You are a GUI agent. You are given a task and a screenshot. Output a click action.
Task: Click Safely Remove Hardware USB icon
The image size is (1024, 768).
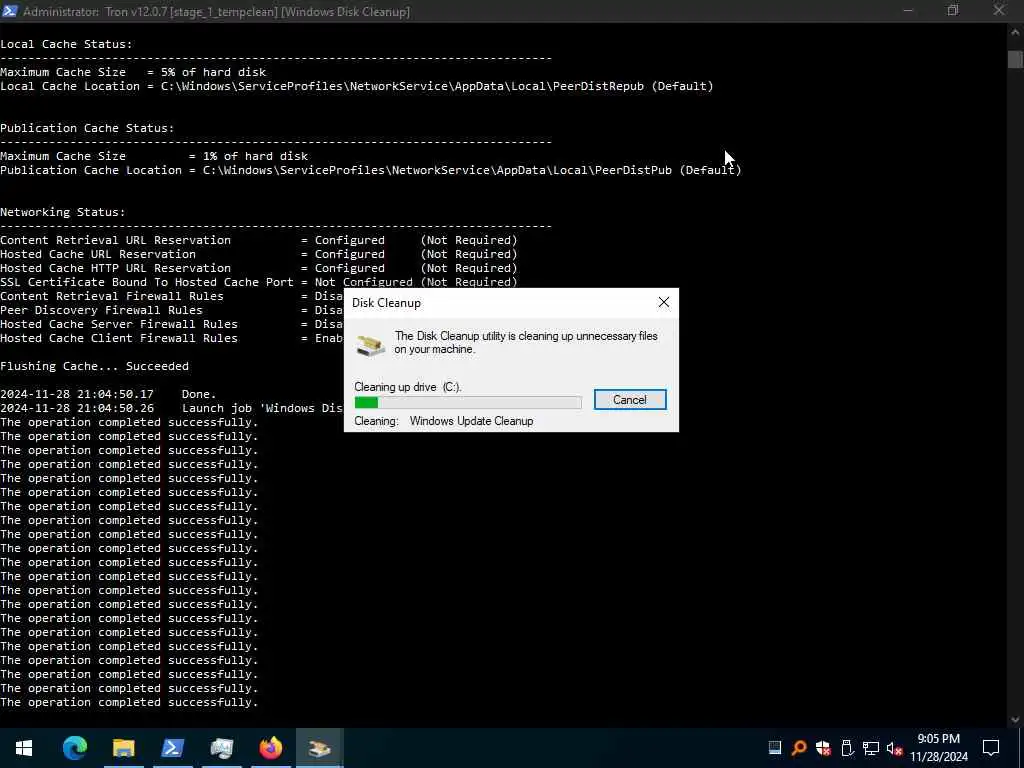point(847,748)
